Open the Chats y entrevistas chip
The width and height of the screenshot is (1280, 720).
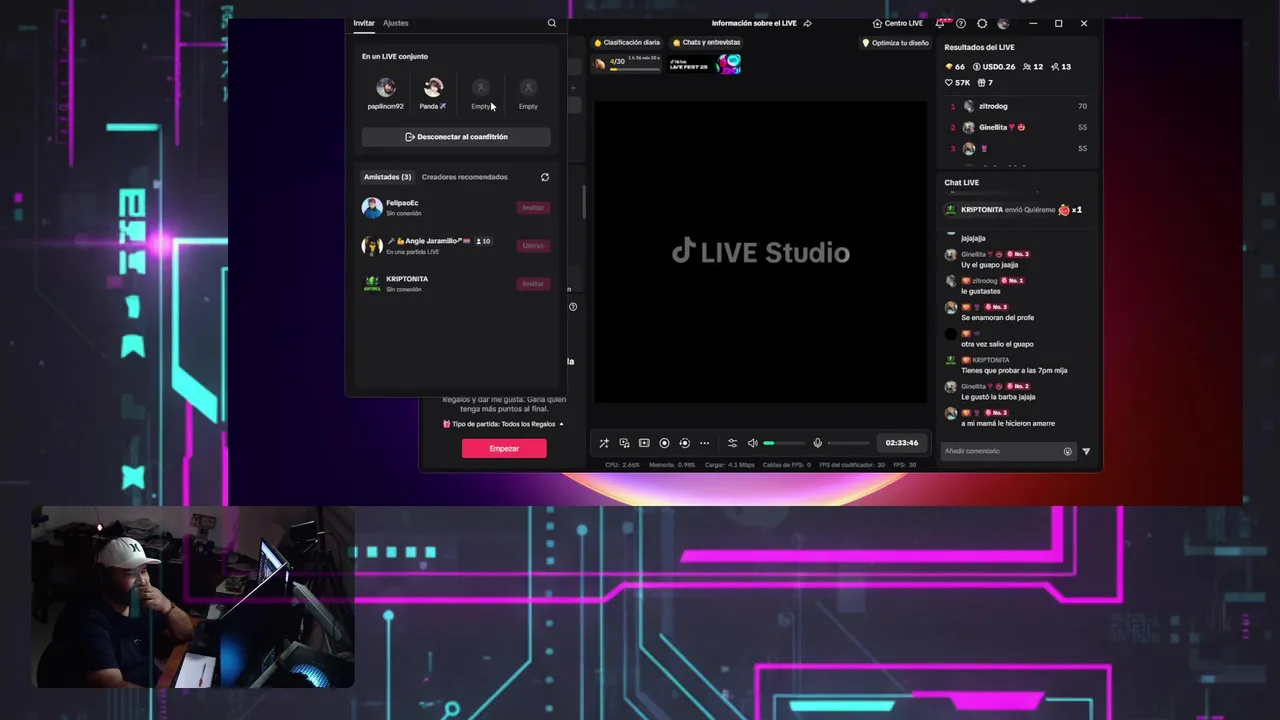tap(706, 43)
